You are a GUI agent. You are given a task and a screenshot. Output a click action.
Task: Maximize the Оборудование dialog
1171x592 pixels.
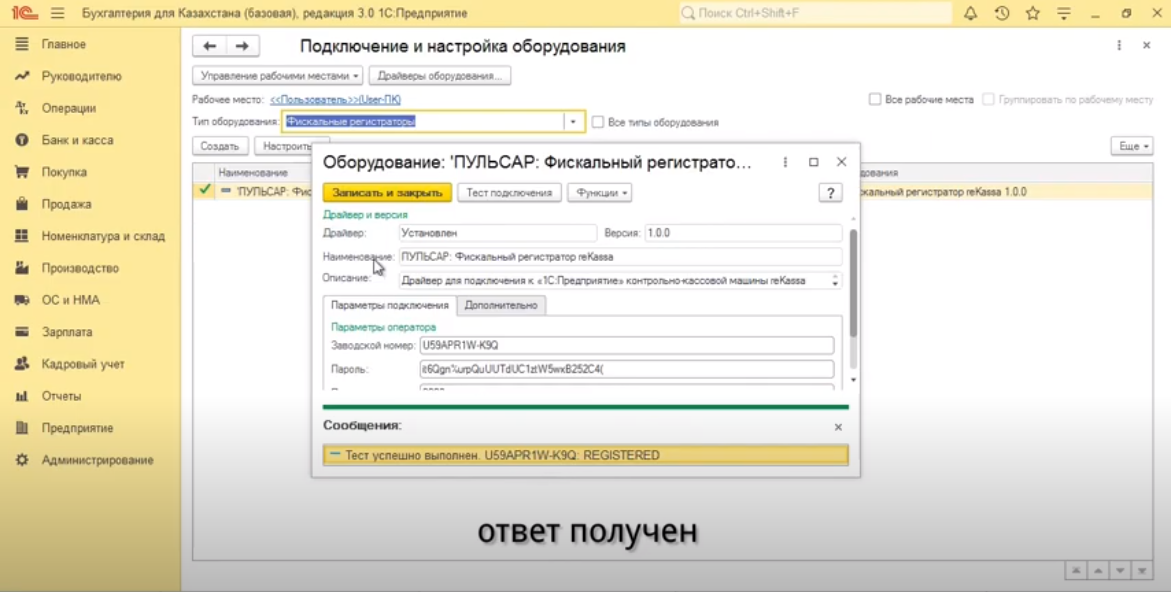[x=813, y=162]
